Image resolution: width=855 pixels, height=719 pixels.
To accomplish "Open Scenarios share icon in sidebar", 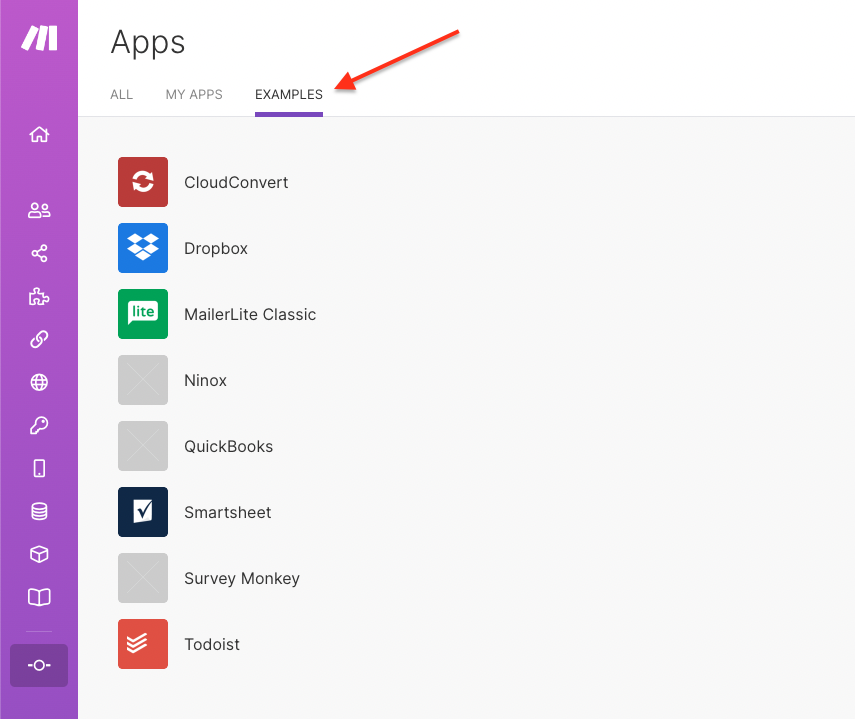I will click(39, 253).
